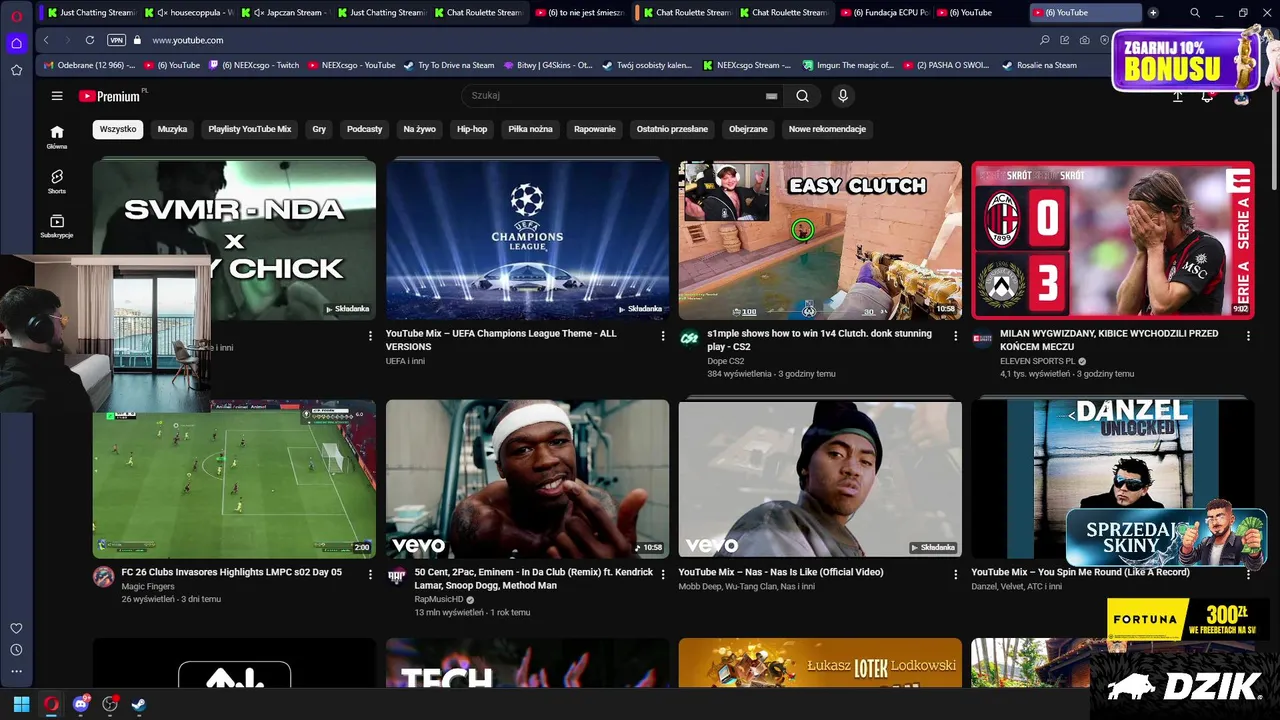Open on-screen keyboard icon in search box
The image size is (1280, 720).
click(771, 96)
